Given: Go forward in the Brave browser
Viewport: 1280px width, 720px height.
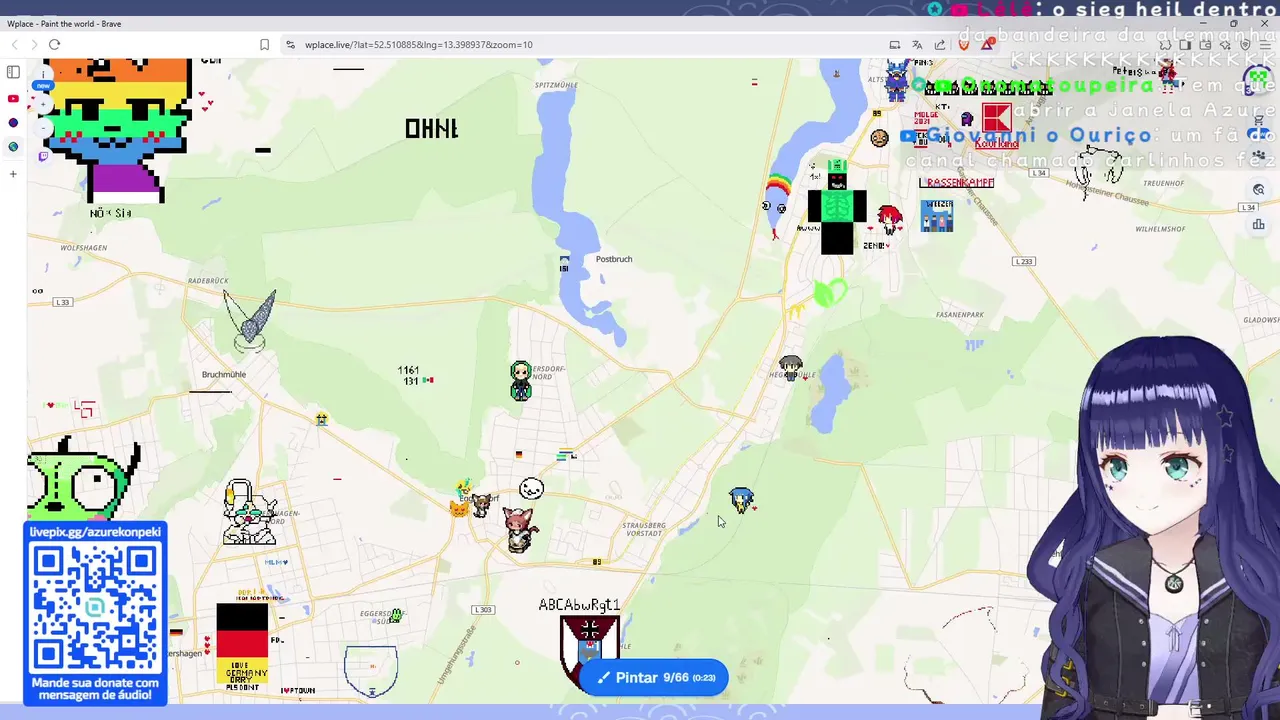Looking at the screenshot, I should 33,44.
